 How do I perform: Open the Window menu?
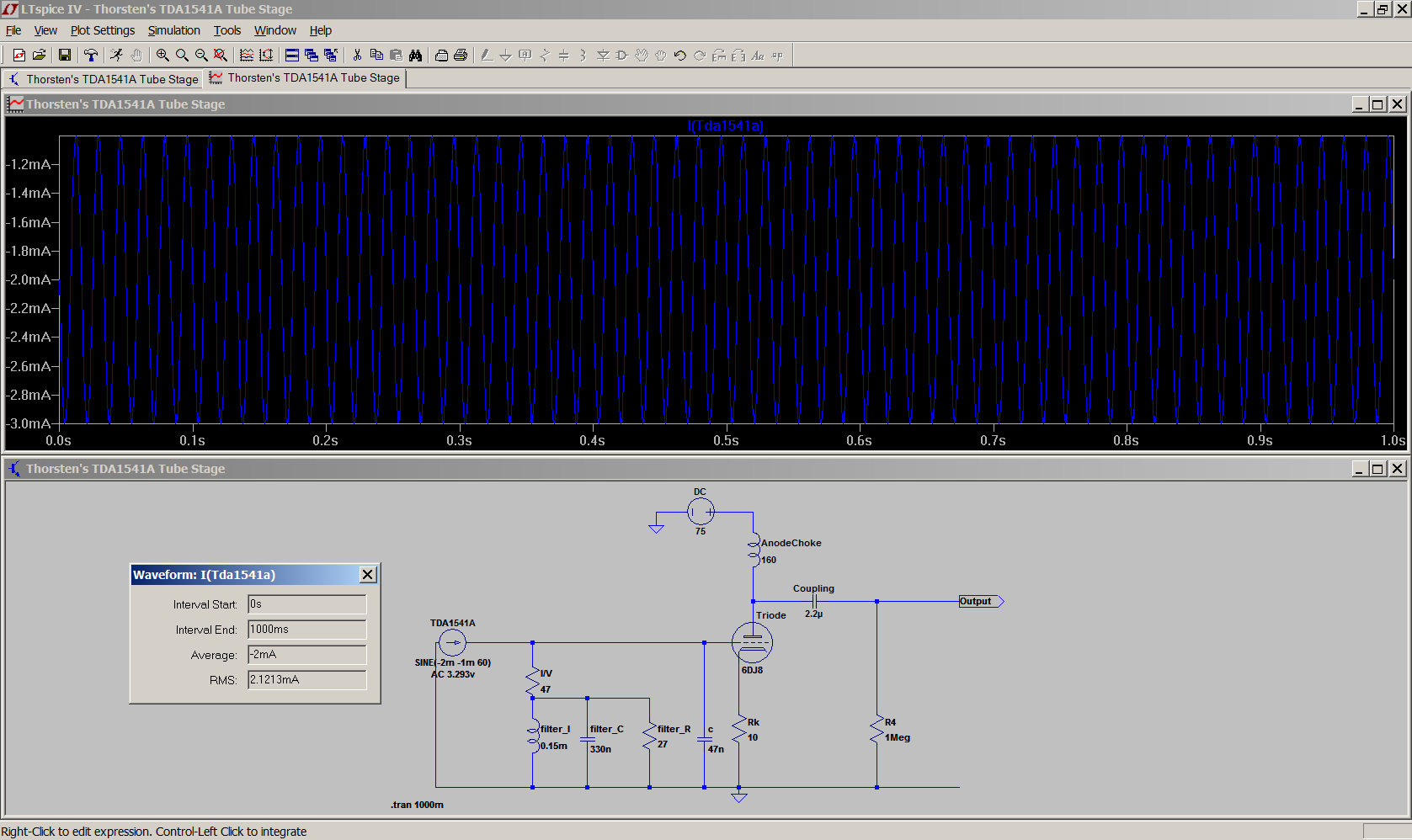point(275,30)
